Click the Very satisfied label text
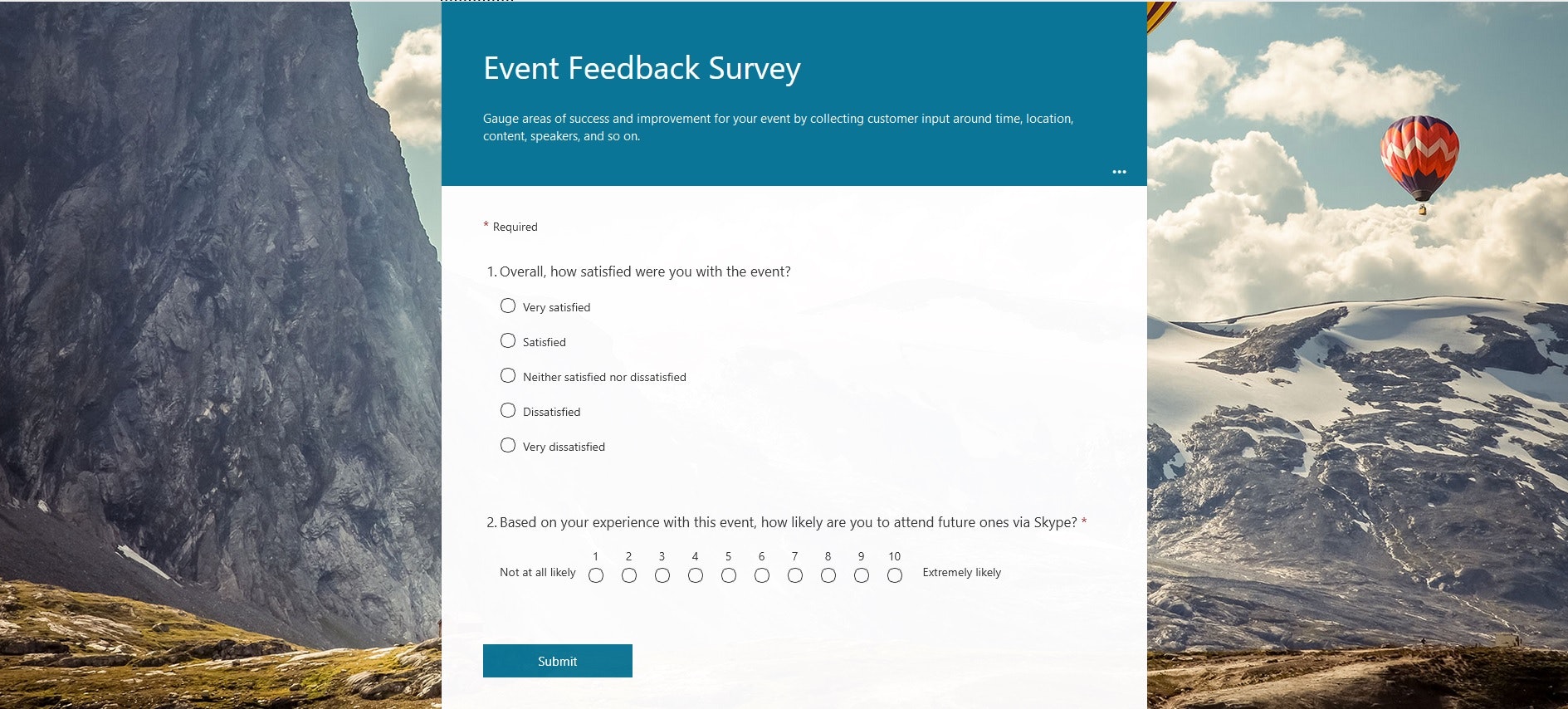The width and height of the screenshot is (1568, 709). [x=556, y=307]
